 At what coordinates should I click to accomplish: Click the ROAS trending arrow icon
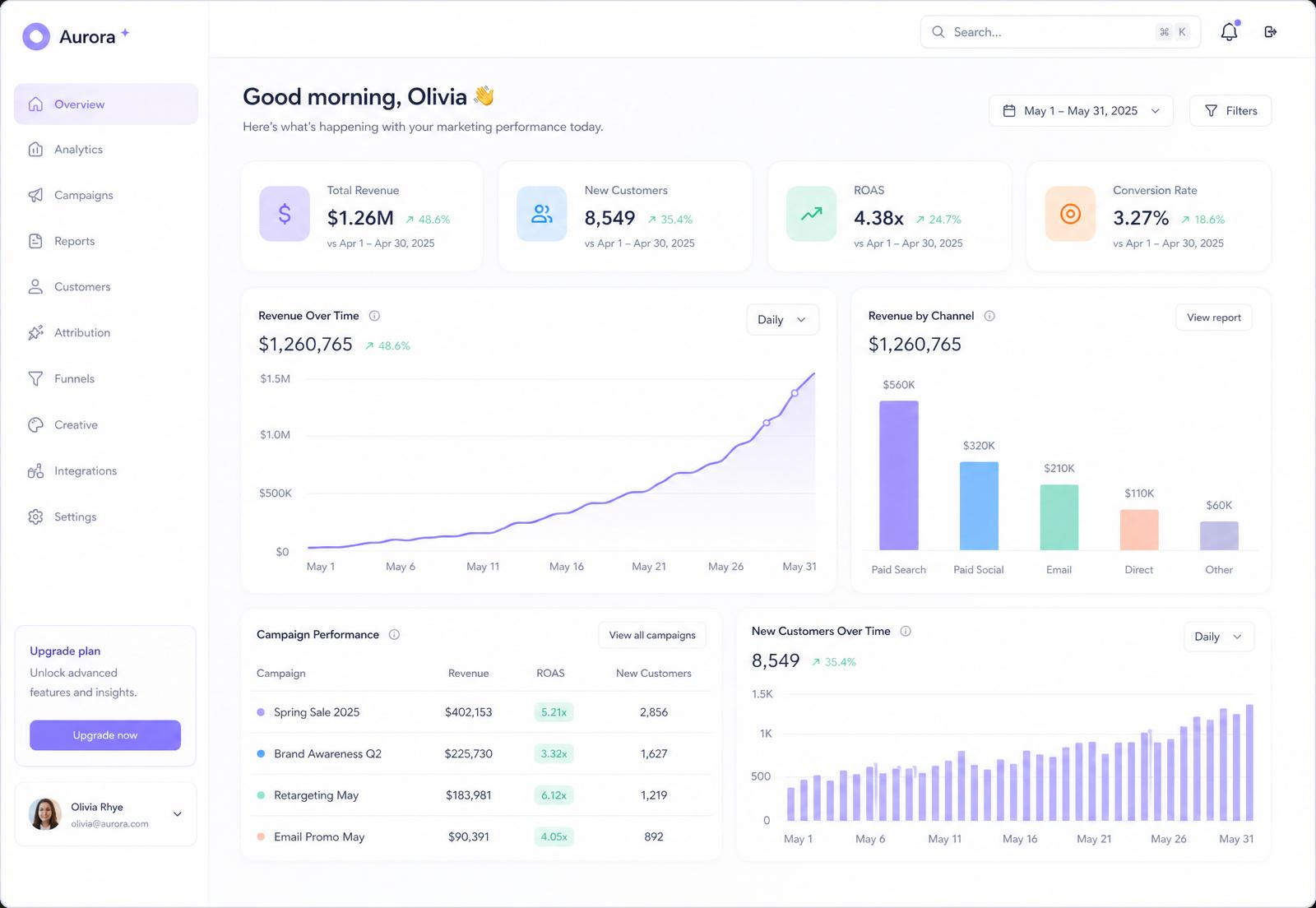812,214
